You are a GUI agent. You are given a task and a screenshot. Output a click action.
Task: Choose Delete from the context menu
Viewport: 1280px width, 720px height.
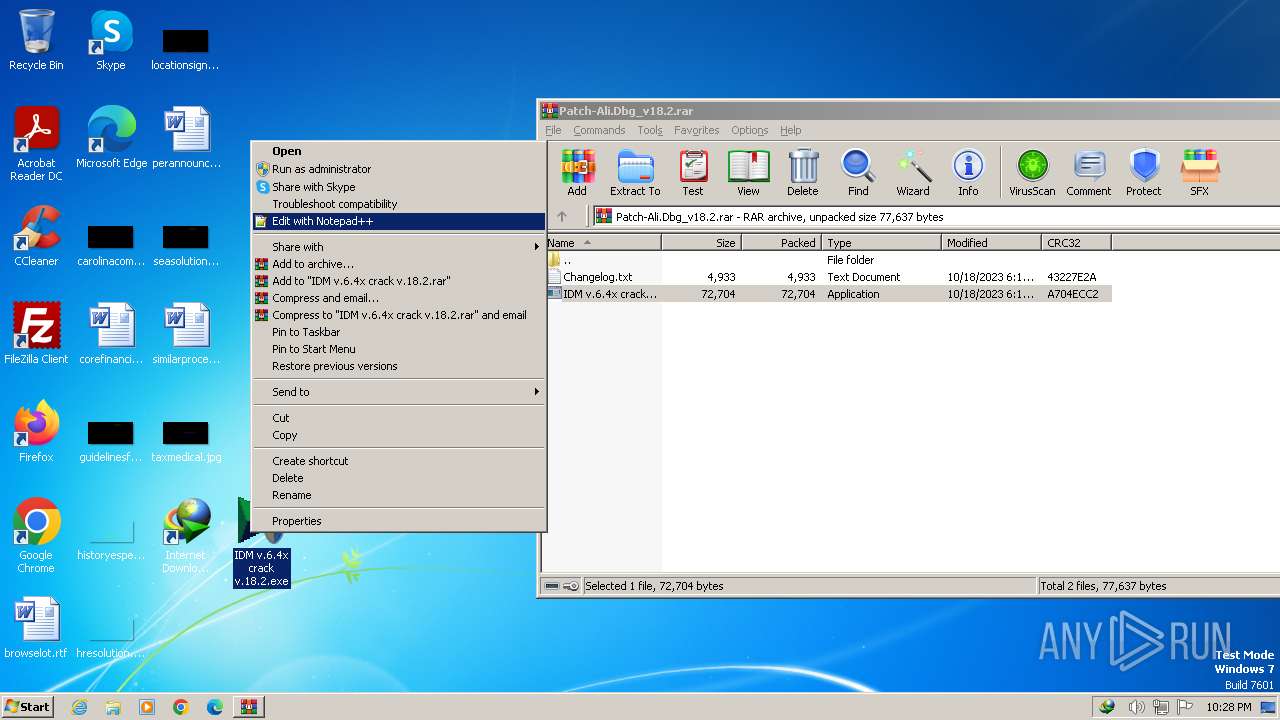click(398, 478)
